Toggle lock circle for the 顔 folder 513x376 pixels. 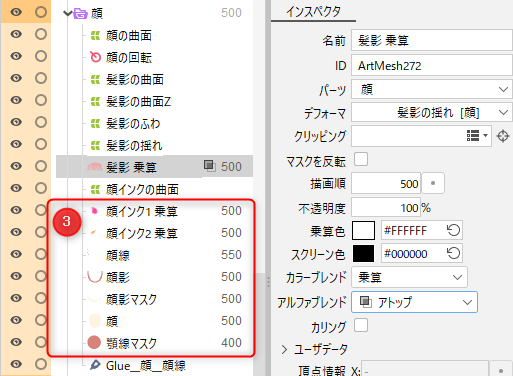click(41, 12)
